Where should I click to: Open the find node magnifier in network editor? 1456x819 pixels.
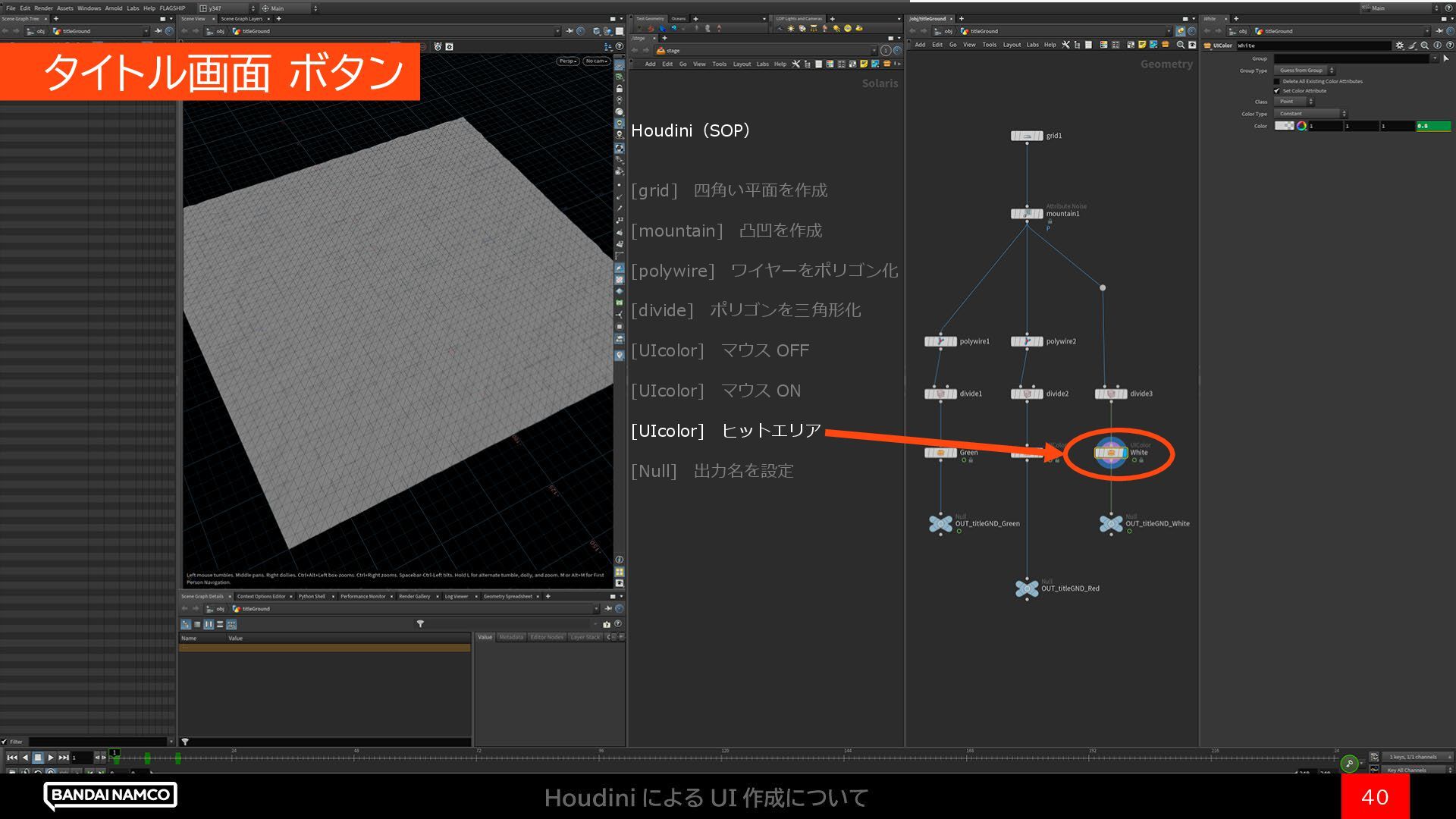coord(1181,45)
